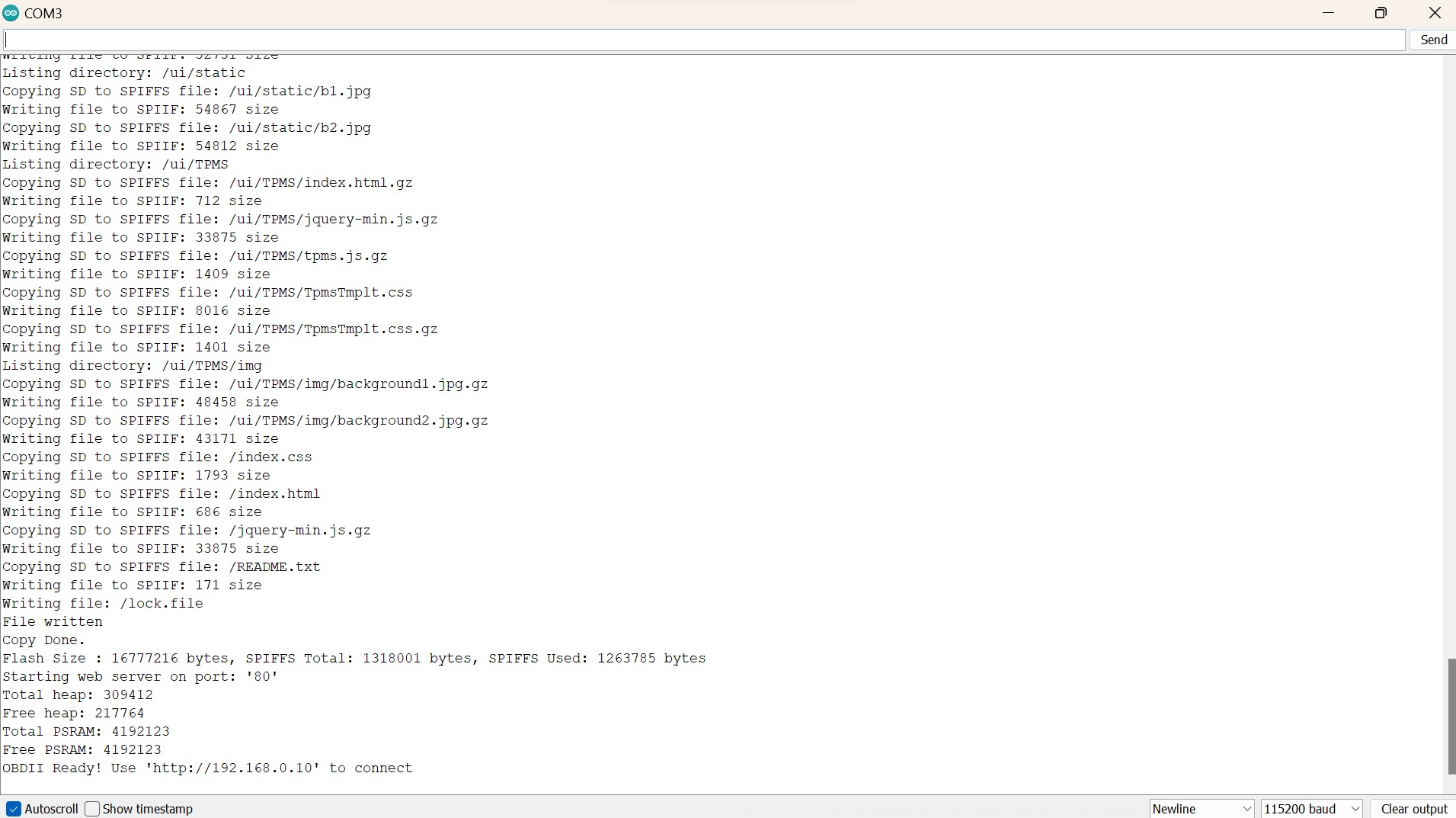Click the 'Writing file to SPIIF: 48458 size' line
Image resolution: width=1456 pixels, height=818 pixels.
point(140,403)
